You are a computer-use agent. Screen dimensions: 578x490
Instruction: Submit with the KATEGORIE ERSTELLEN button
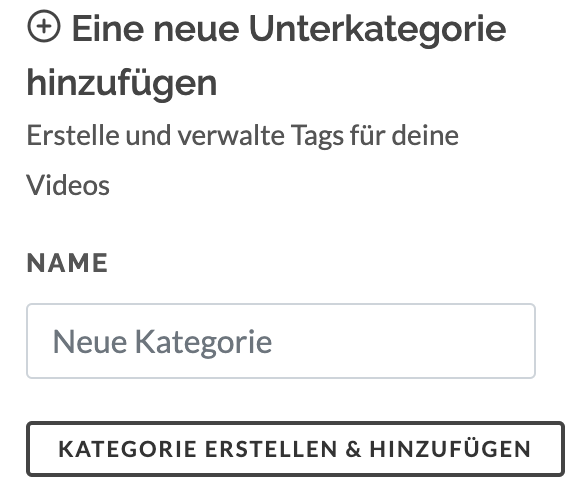point(295,449)
